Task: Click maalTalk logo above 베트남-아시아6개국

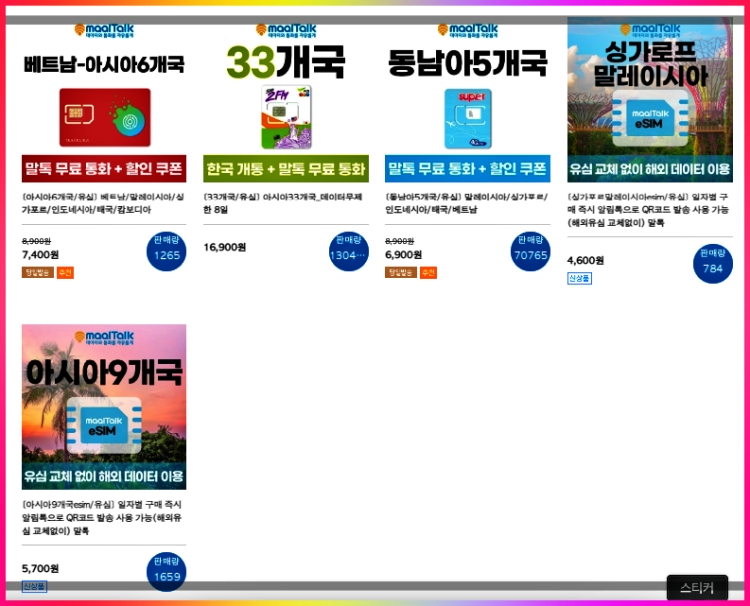Action: click(104, 31)
